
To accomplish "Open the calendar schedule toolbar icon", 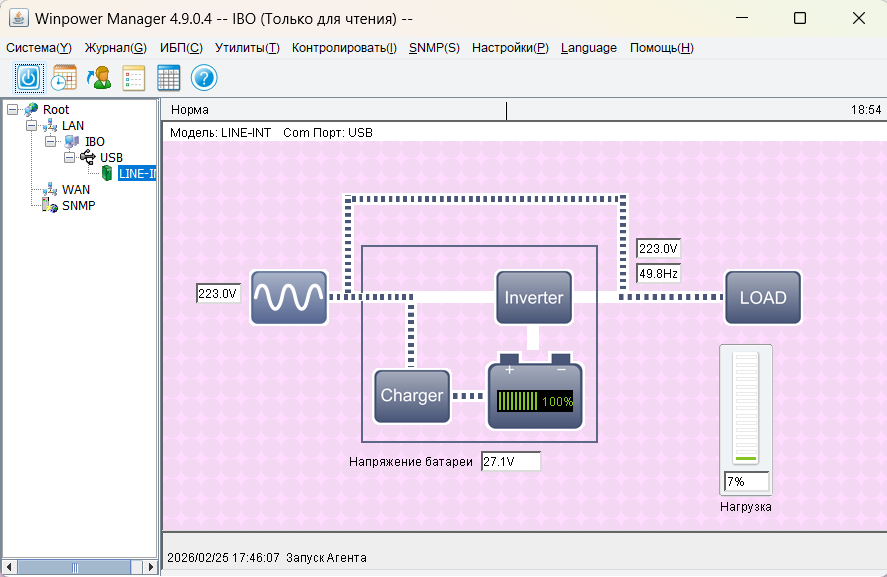I will pos(64,78).
